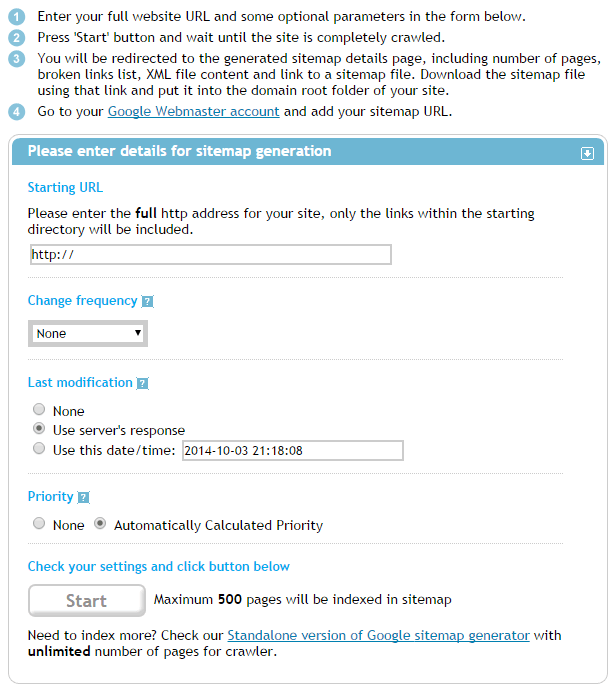
Task: Select Use this date/time option
Action: point(39,450)
